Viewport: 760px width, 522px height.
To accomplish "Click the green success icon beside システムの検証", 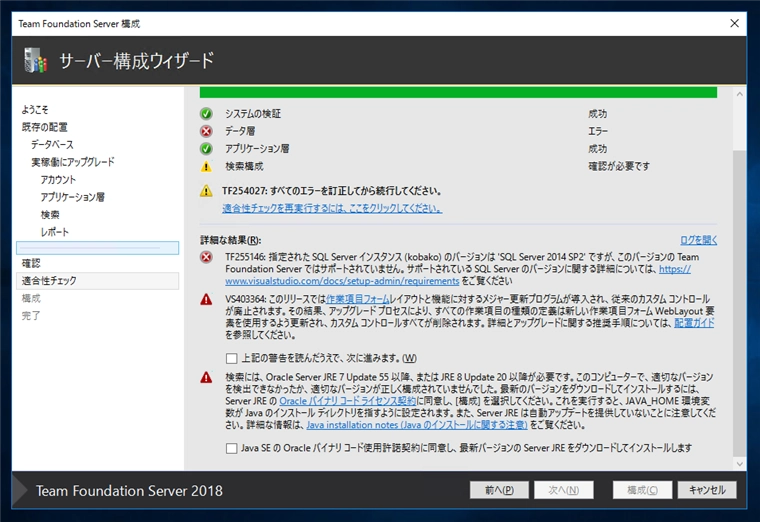I will tap(206, 113).
